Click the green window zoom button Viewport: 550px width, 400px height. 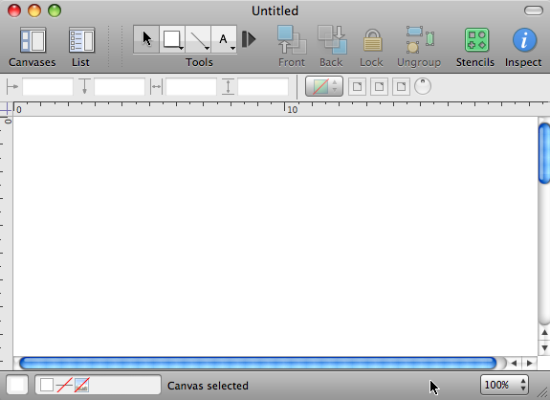(54, 11)
